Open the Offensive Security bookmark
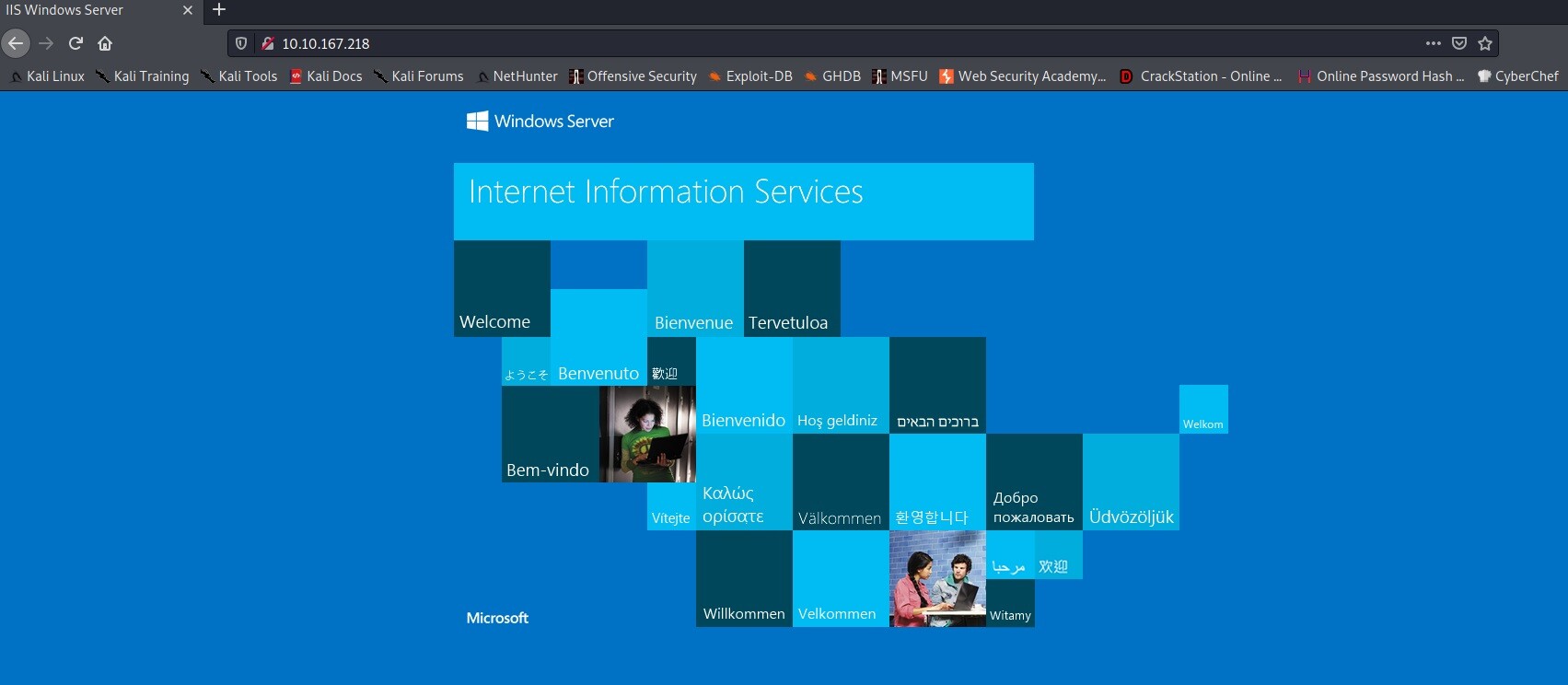 click(x=633, y=76)
